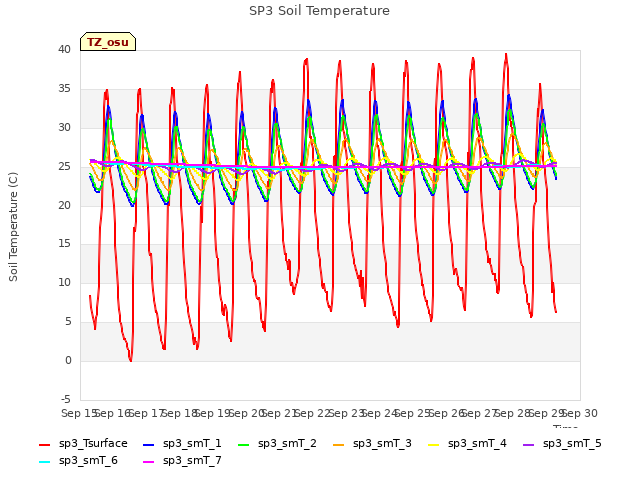The width and height of the screenshot is (640, 480).
Task: Click the 35 y-axis tick label
Action: pyautogui.click(x=64, y=89)
